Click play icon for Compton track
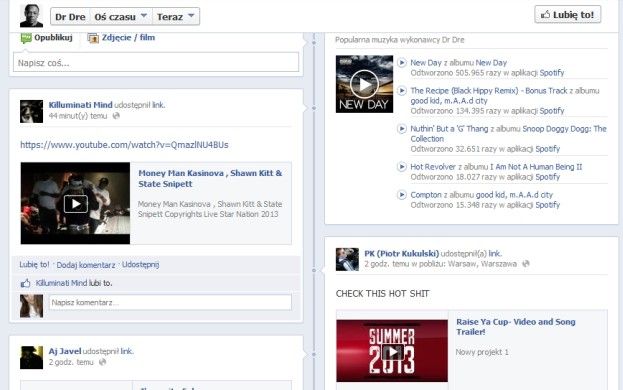This screenshot has height=390, width=623. click(x=402, y=195)
